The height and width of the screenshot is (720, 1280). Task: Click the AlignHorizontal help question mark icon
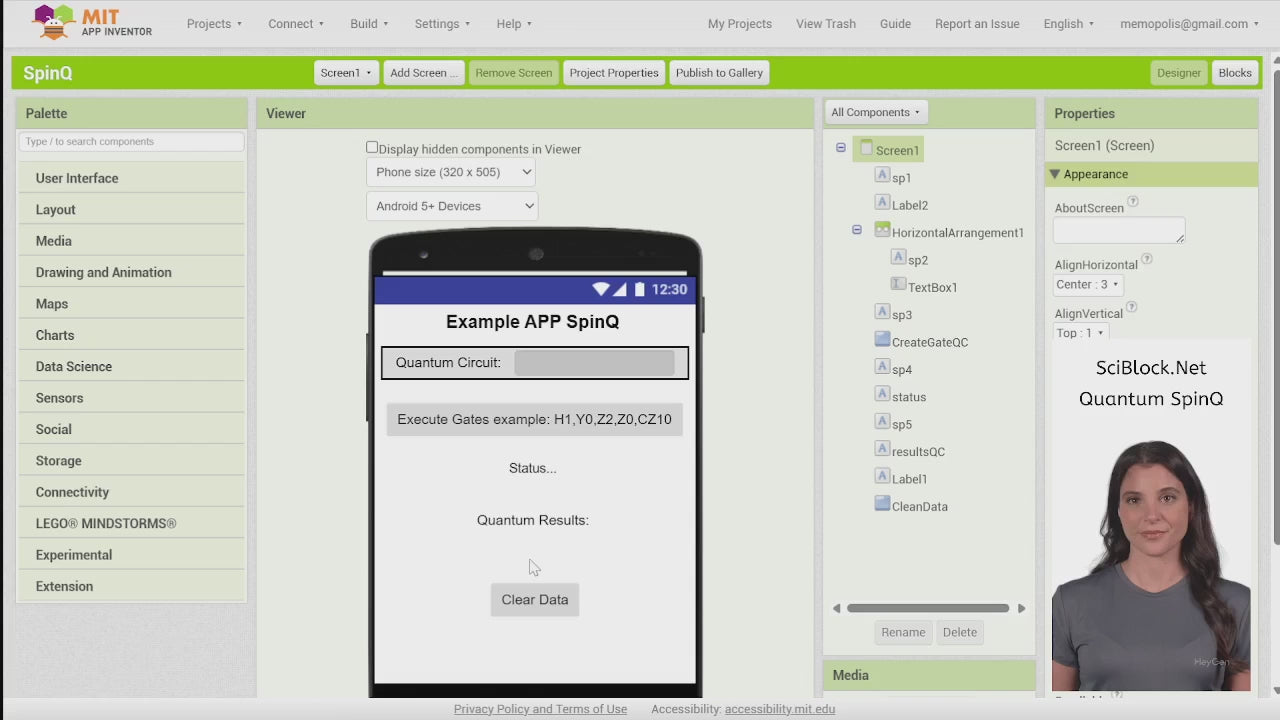point(1147,260)
